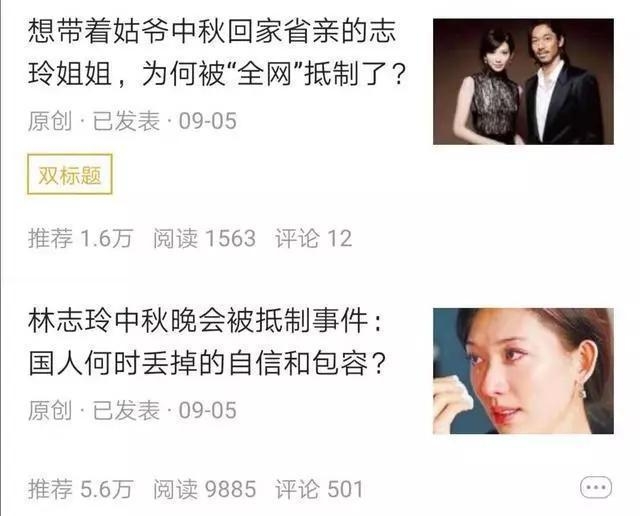Click 已发表 status of first article
Screen dimensions: 640x516
click(x=126, y=121)
